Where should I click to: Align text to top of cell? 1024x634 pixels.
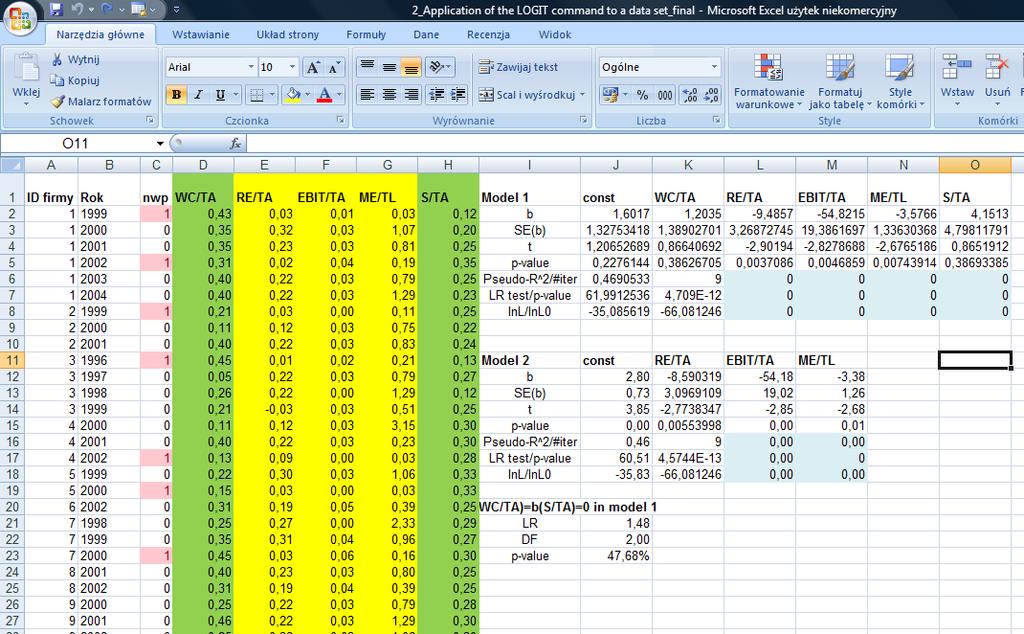coord(367,67)
